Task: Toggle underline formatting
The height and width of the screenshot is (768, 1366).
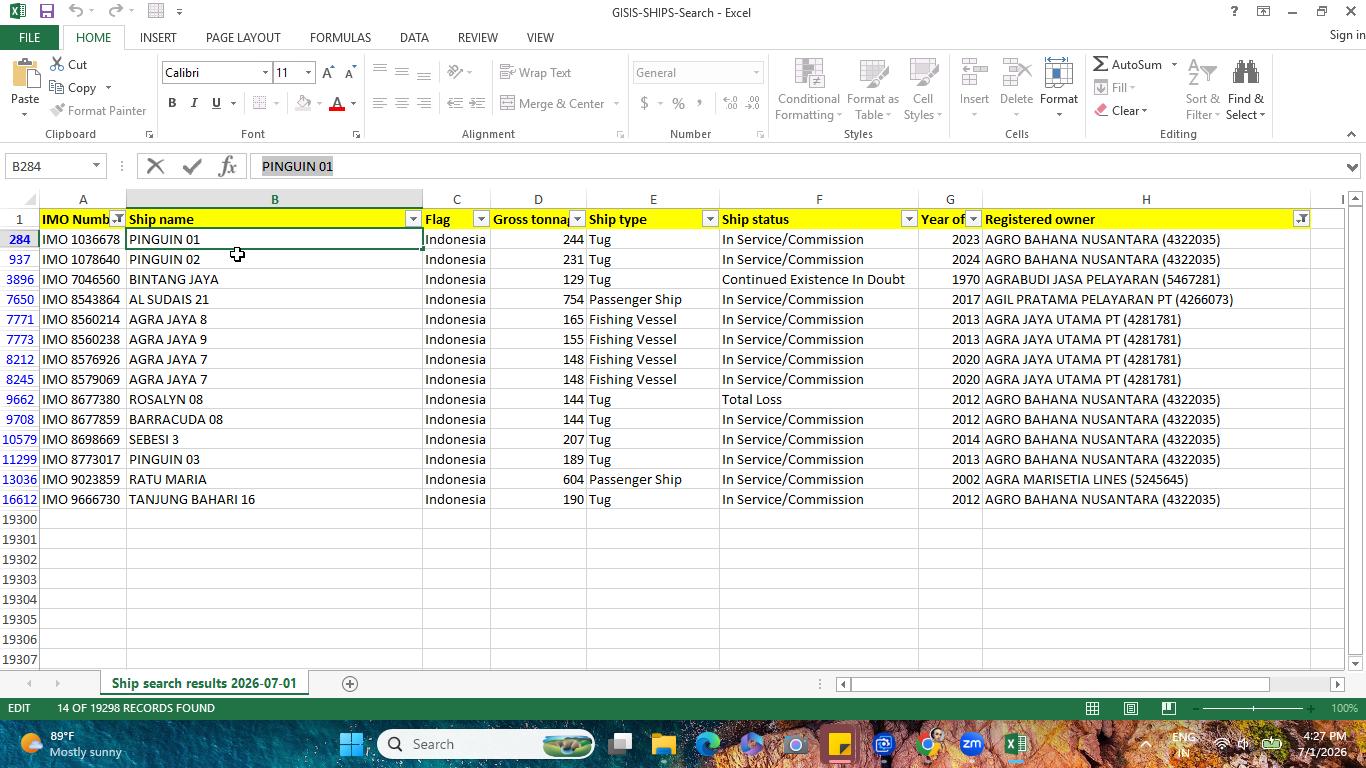Action: 215,103
